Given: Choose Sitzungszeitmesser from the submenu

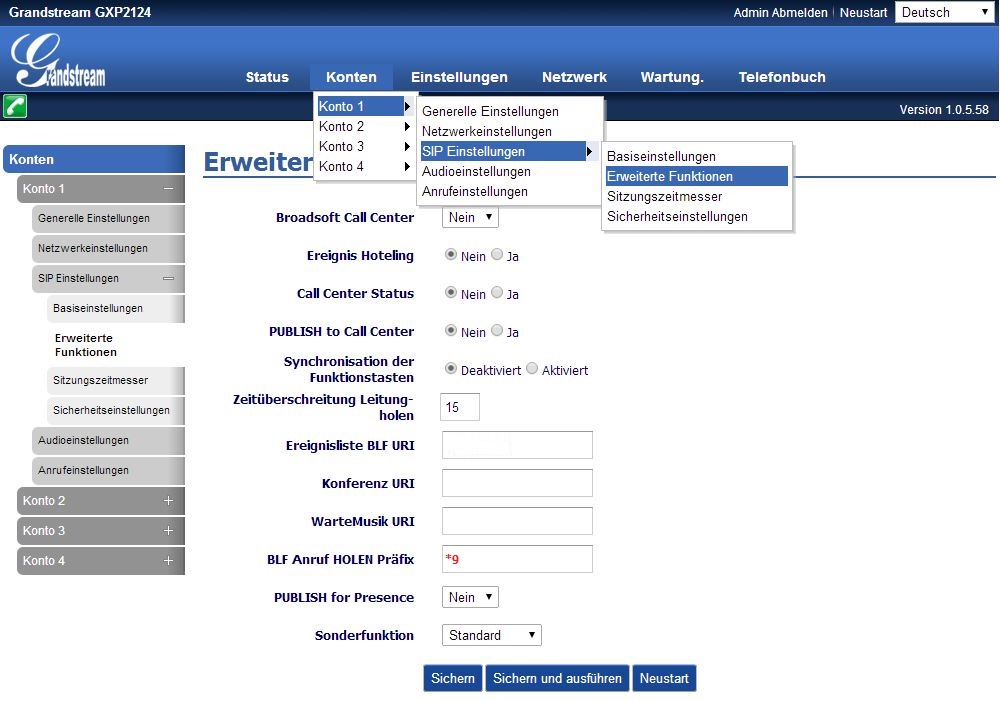Looking at the screenshot, I should point(664,196).
